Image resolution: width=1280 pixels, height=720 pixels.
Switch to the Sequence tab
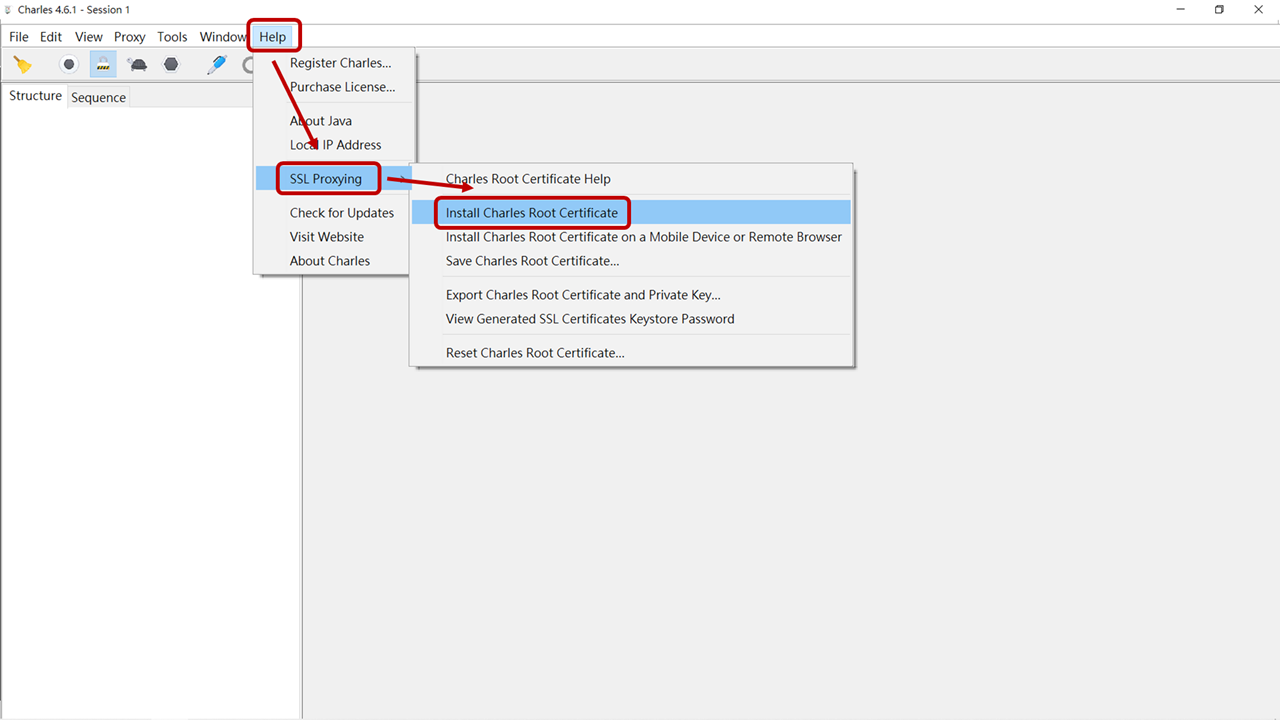click(98, 97)
